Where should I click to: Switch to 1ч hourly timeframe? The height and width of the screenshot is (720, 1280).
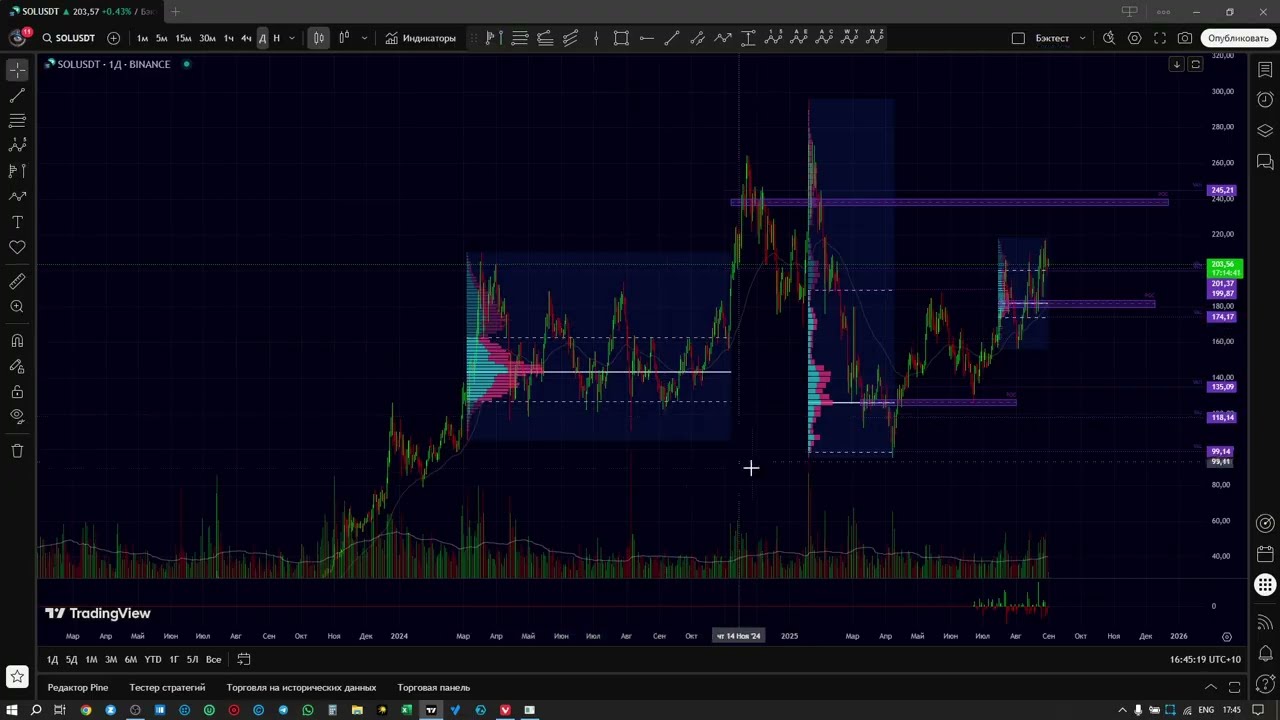click(229, 38)
